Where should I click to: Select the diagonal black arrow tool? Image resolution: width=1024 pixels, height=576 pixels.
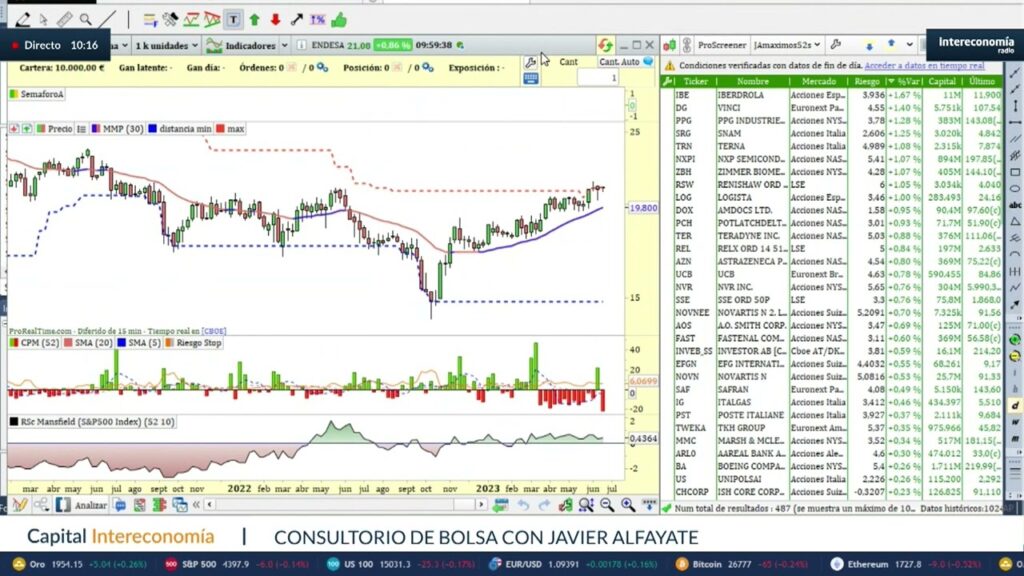click(296, 20)
